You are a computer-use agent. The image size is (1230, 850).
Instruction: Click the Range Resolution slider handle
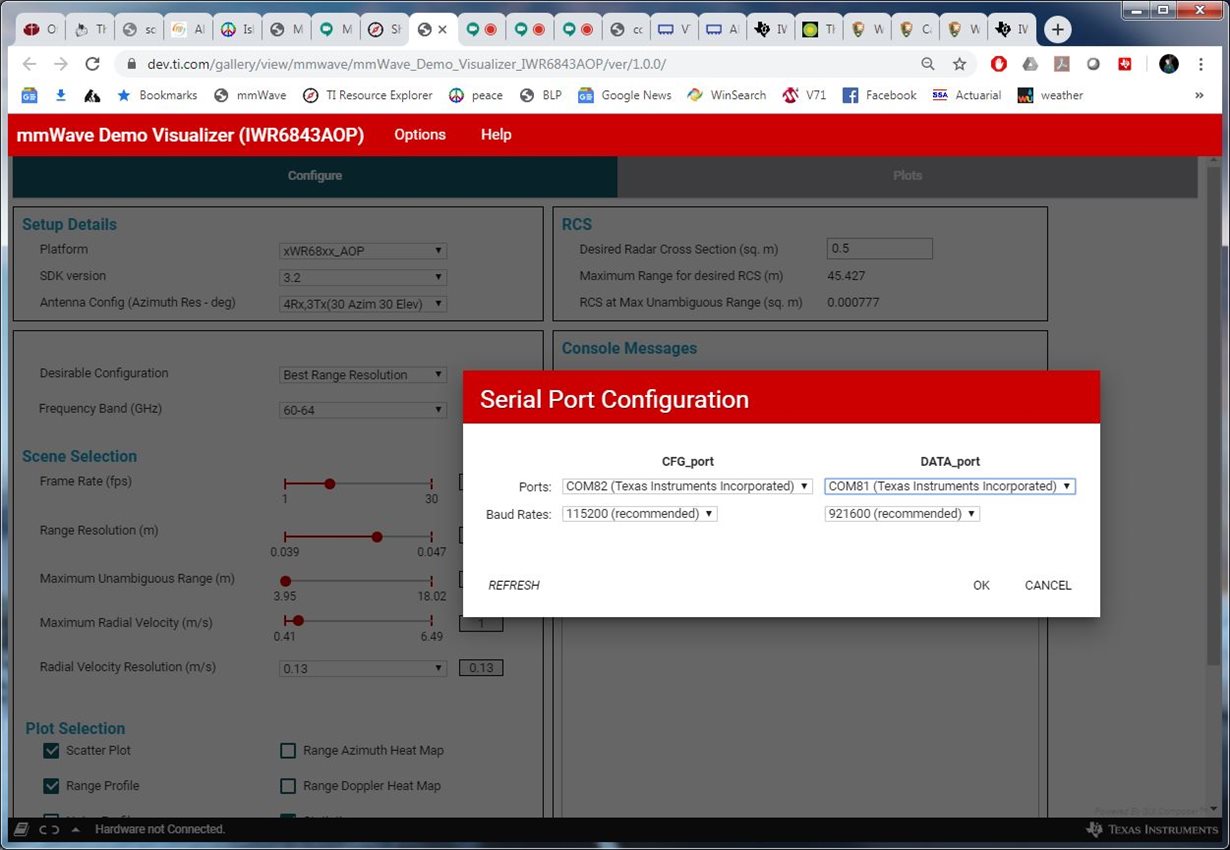pyautogui.click(x=377, y=537)
